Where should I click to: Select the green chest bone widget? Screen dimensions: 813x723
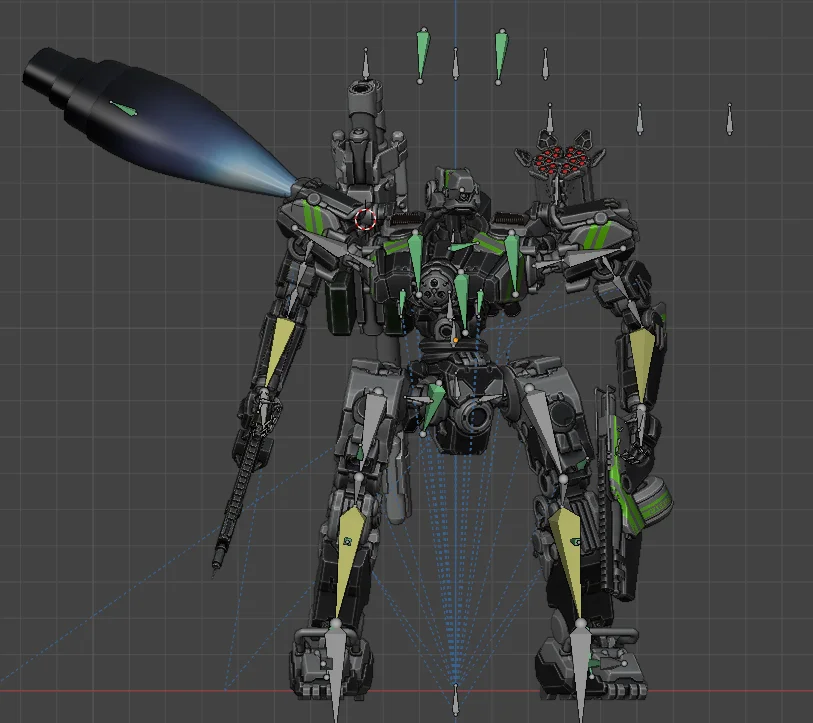coord(460,290)
